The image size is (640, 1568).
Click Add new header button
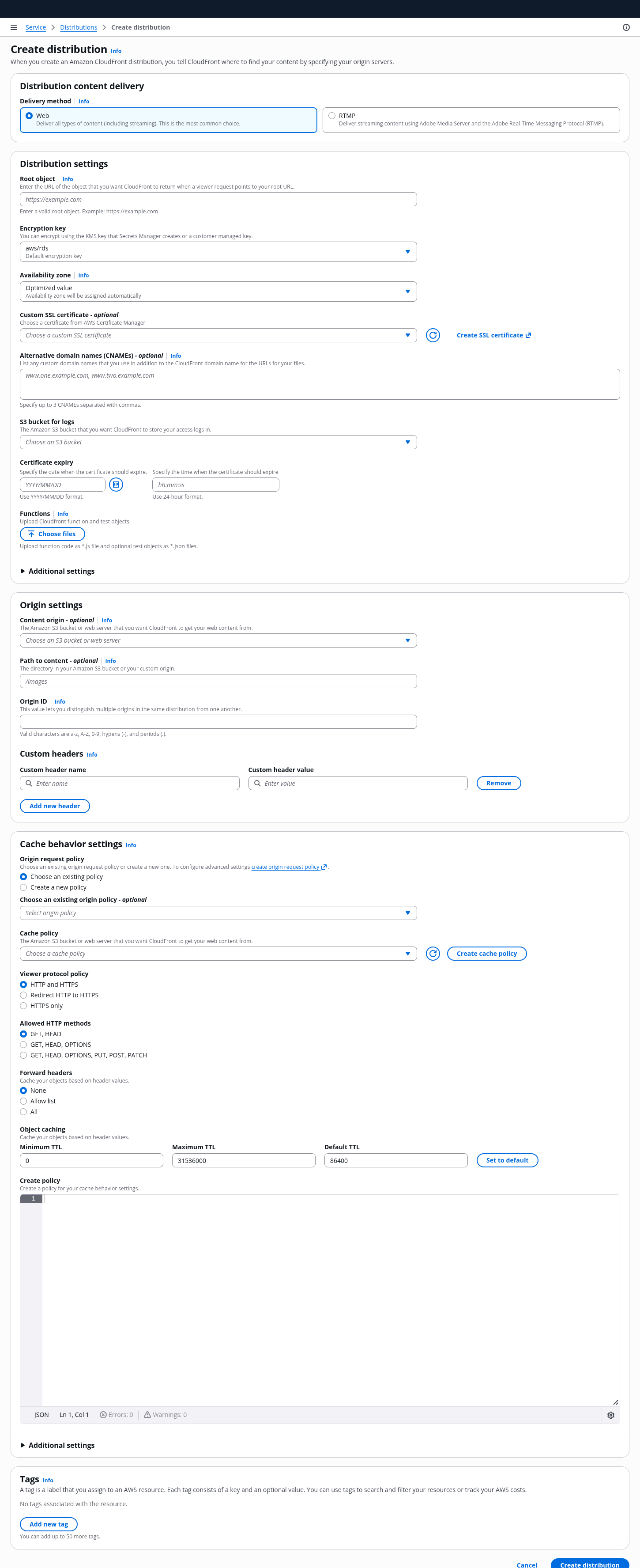(55, 806)
